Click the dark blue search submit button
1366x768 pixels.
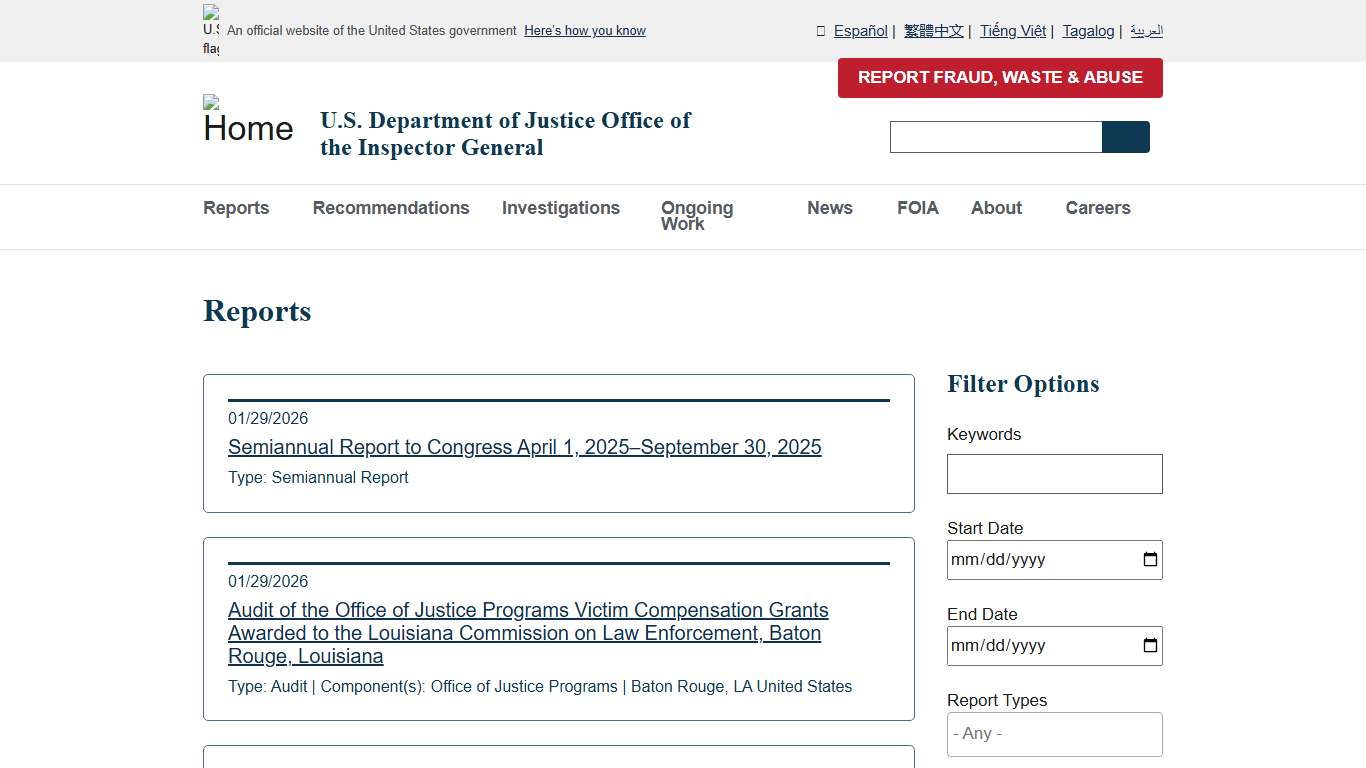1125,137
